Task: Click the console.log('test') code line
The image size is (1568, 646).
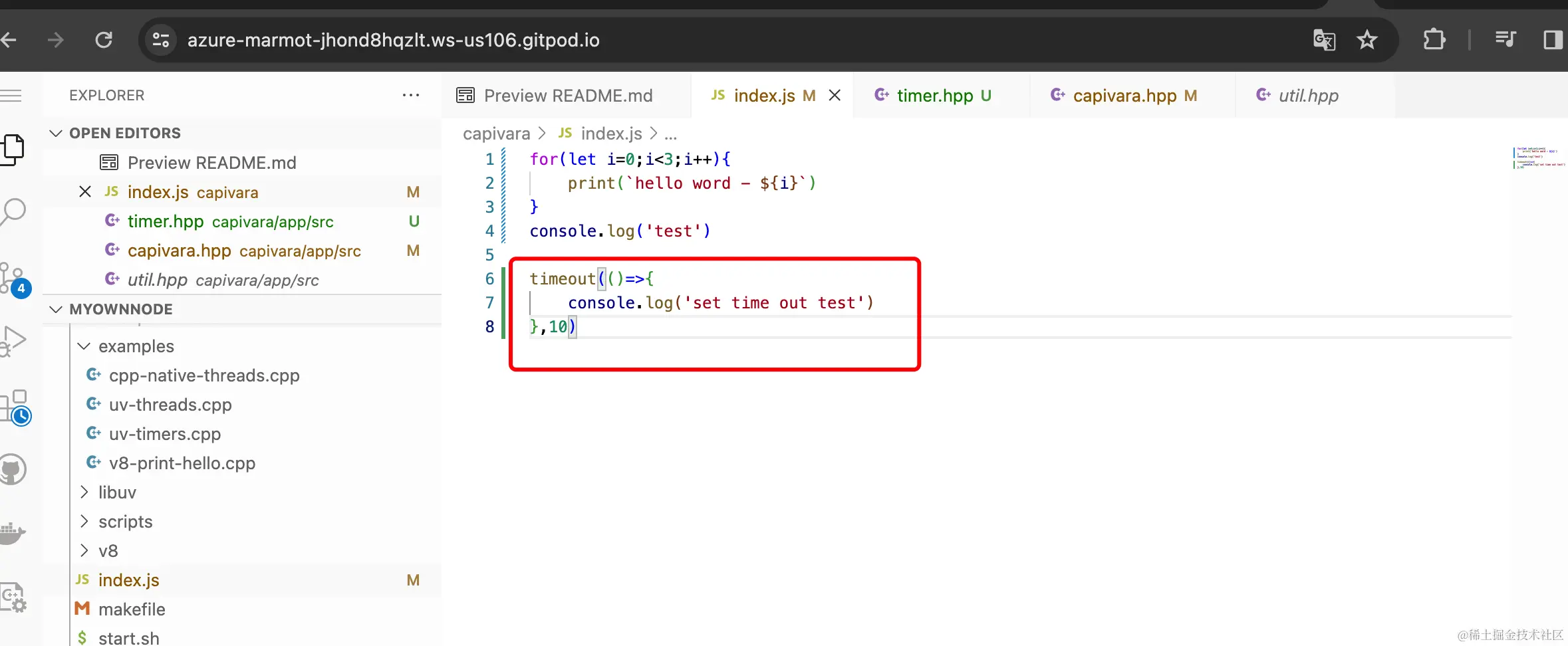Action: (620, 231)
